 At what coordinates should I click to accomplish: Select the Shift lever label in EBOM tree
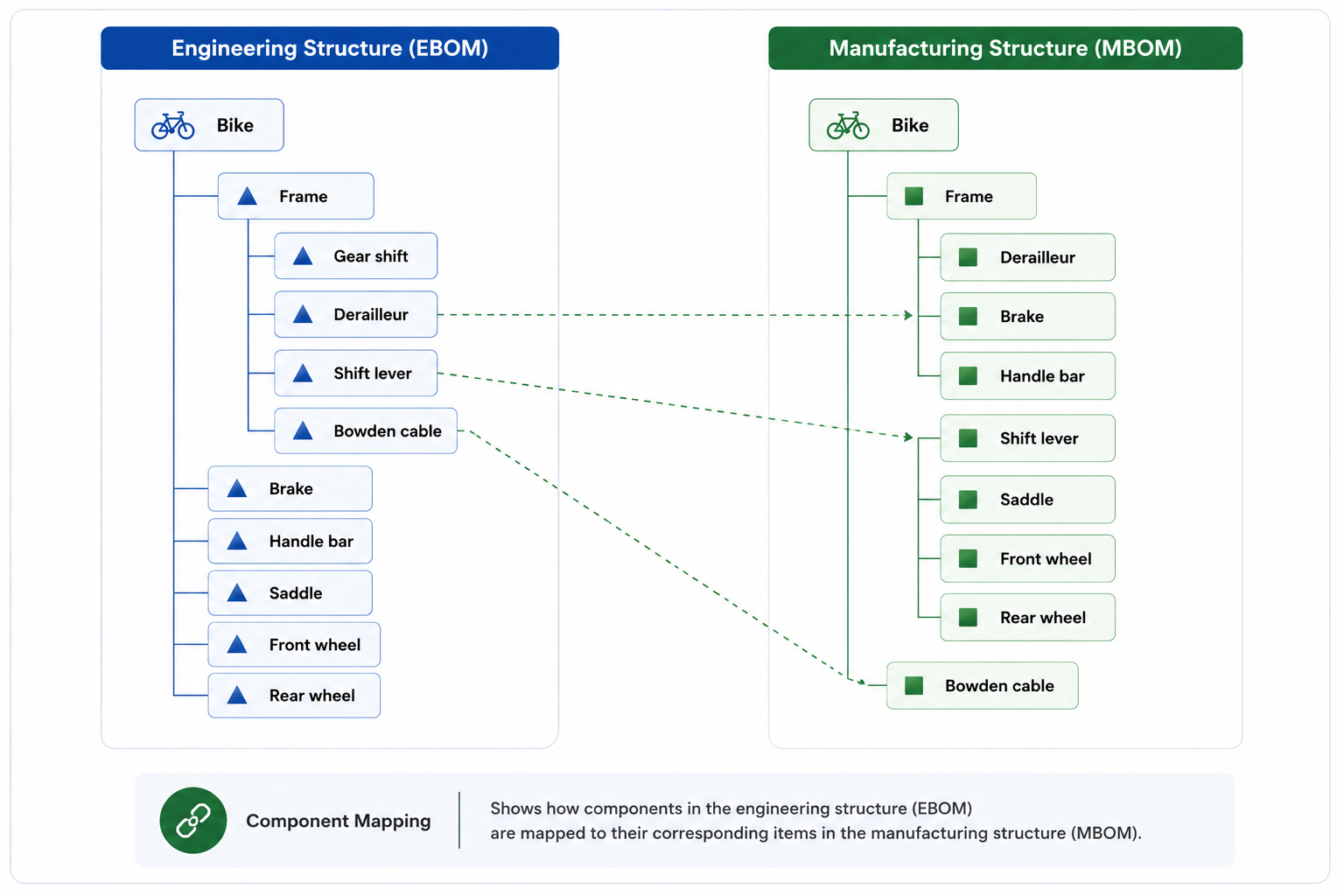click(373, 373)
